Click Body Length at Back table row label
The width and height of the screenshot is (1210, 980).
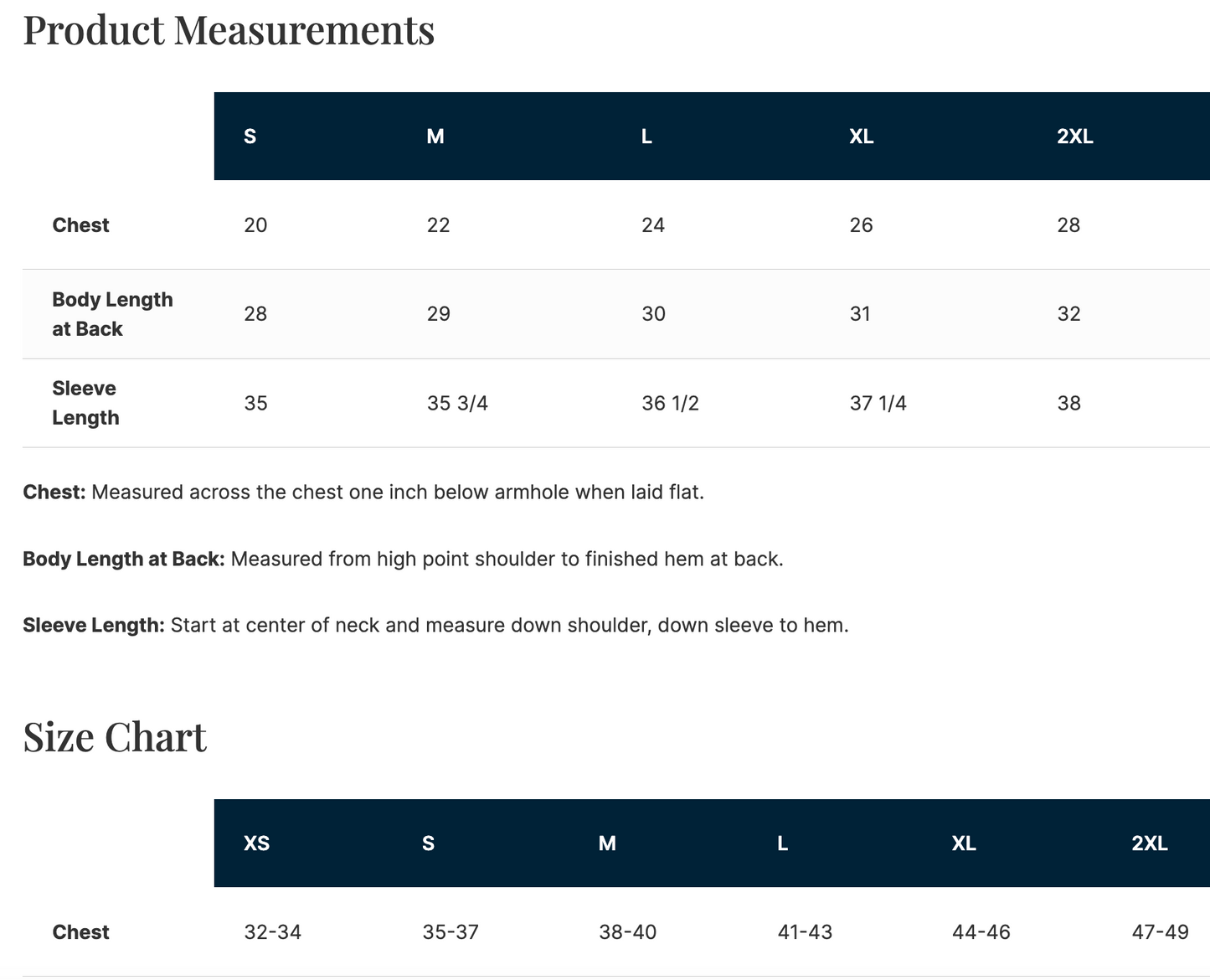[x=112, y=314]
